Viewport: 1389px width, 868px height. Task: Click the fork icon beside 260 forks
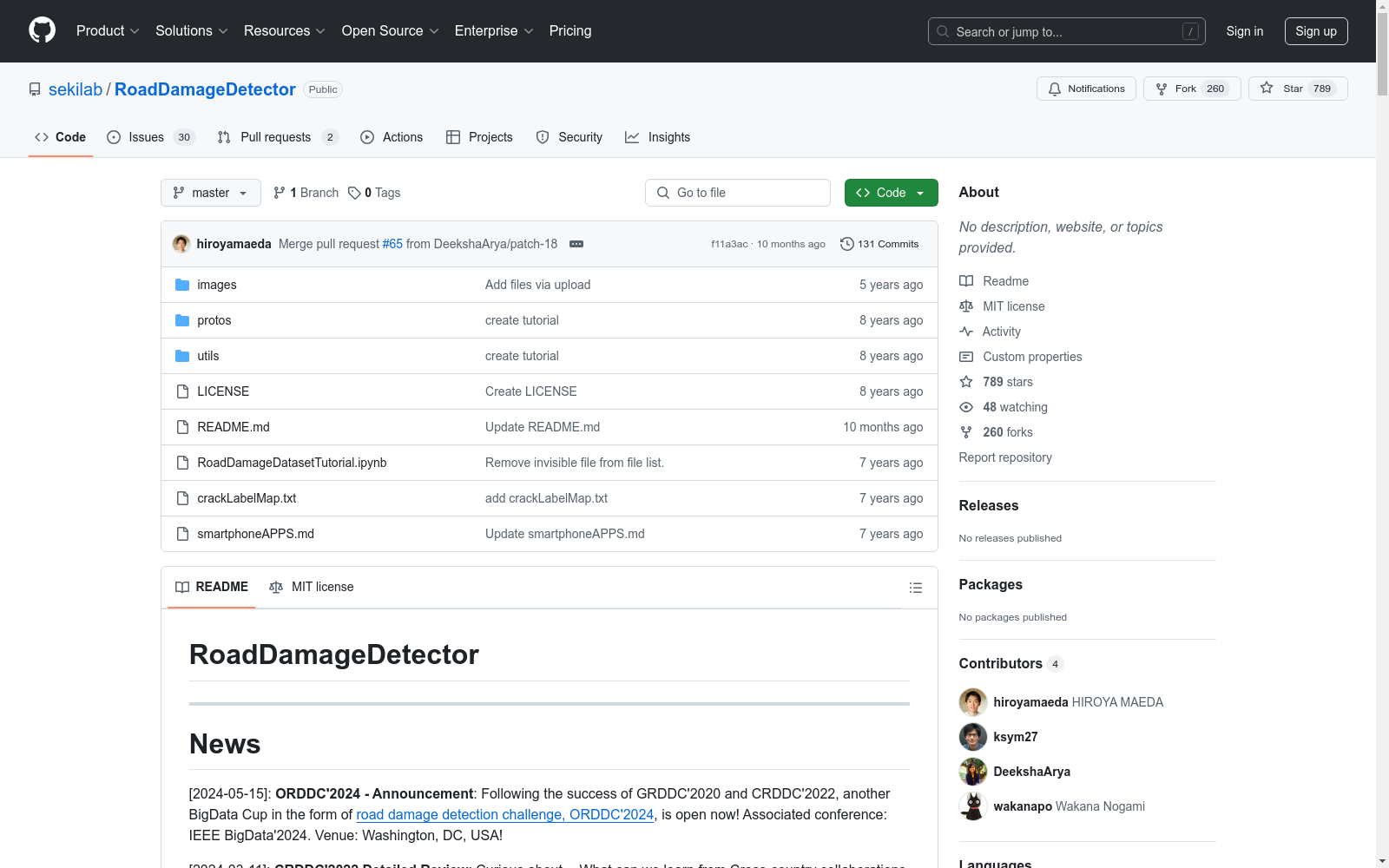[966, 432]
